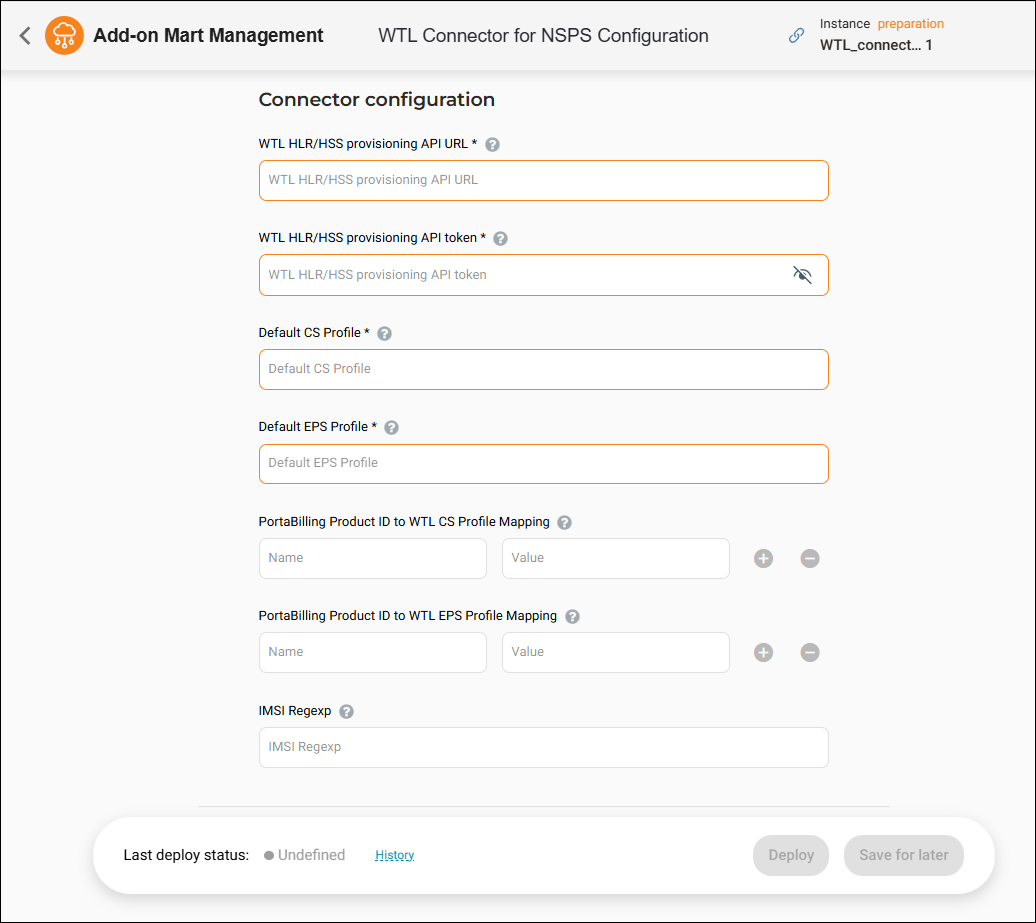Click the orange preparation status label
1036x923 pixels.
tap(910, 24)
